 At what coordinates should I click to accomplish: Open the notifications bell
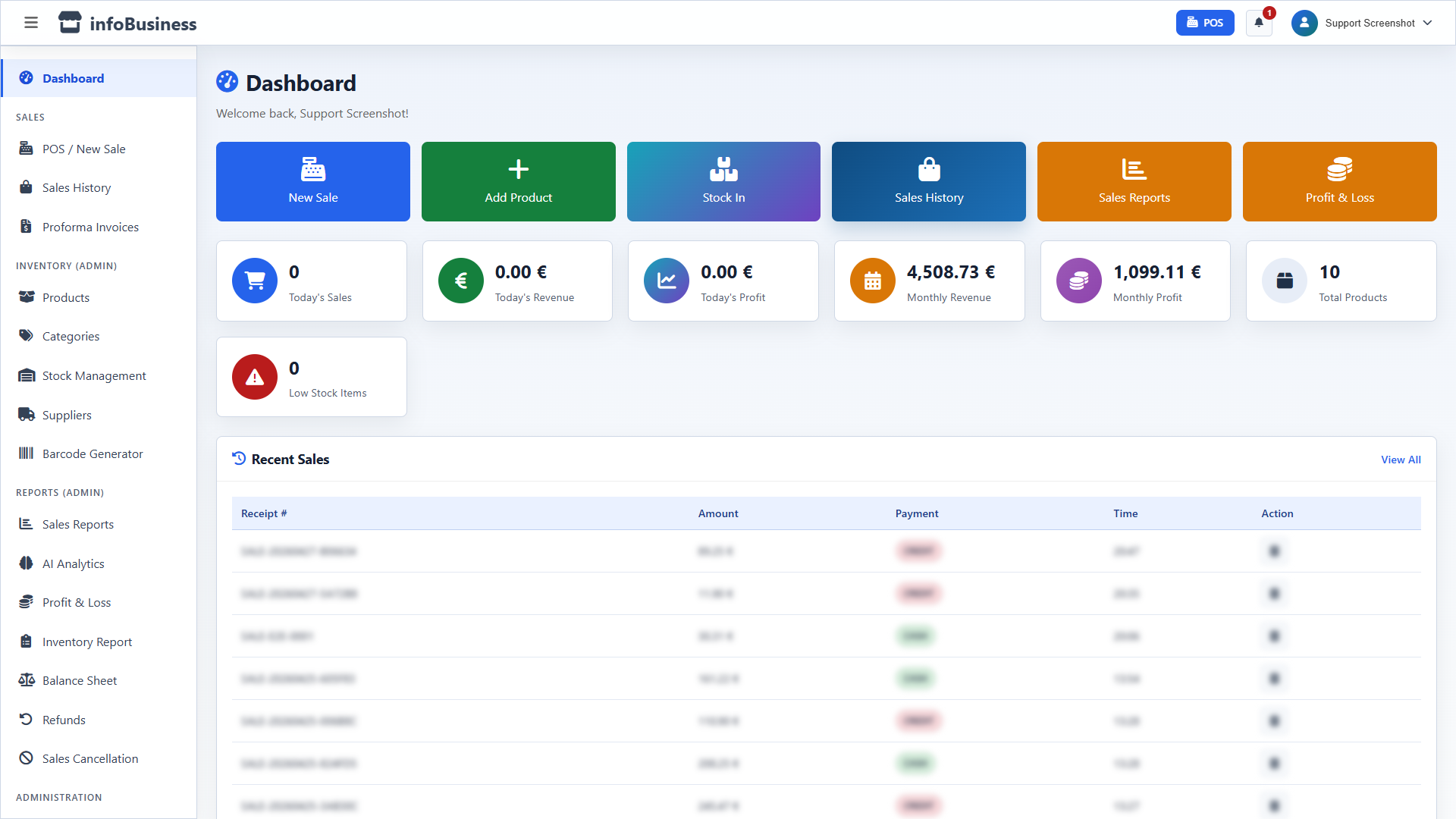[1259, 23]
